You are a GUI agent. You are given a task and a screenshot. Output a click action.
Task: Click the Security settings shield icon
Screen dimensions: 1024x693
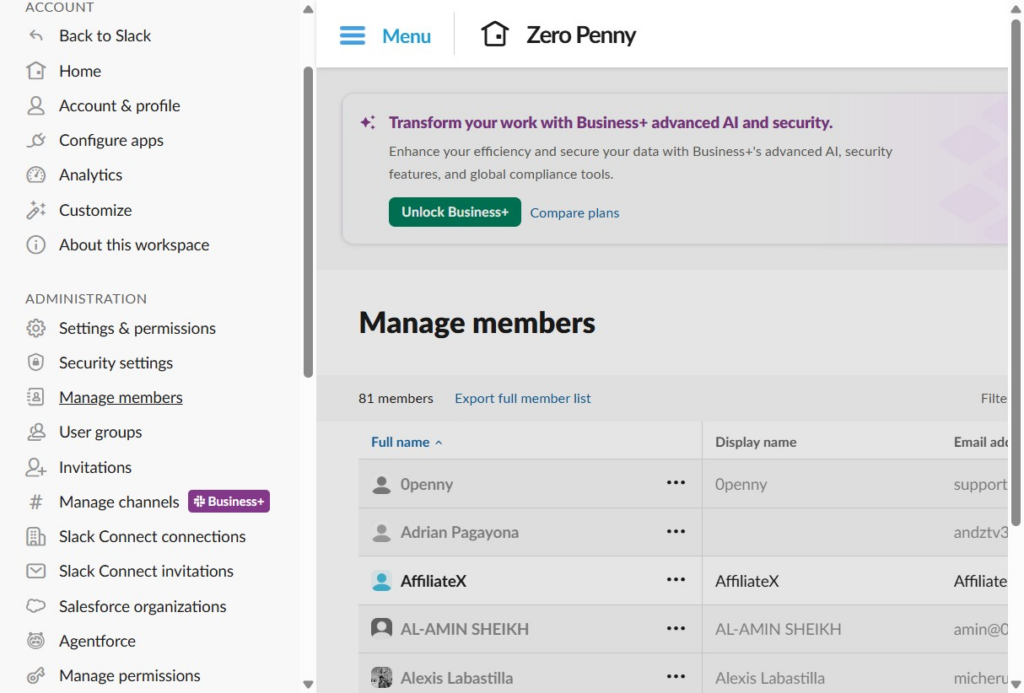[36, 363]
